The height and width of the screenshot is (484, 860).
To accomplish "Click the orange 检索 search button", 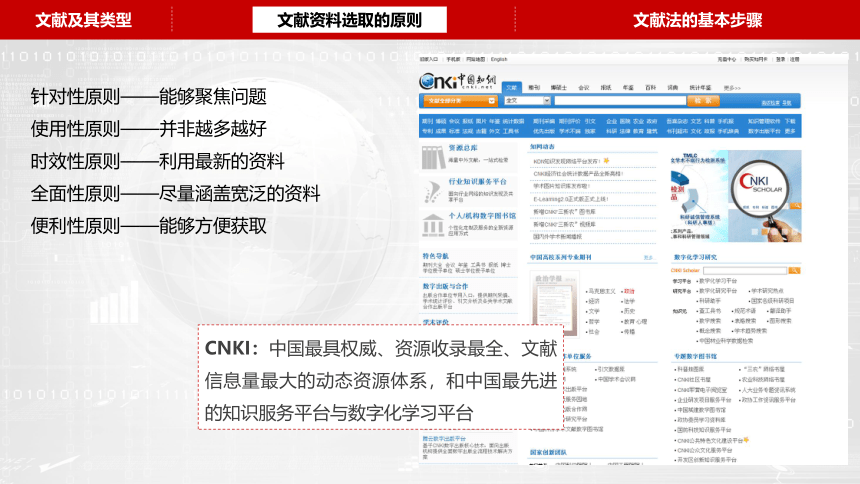I will click(703, 101).
